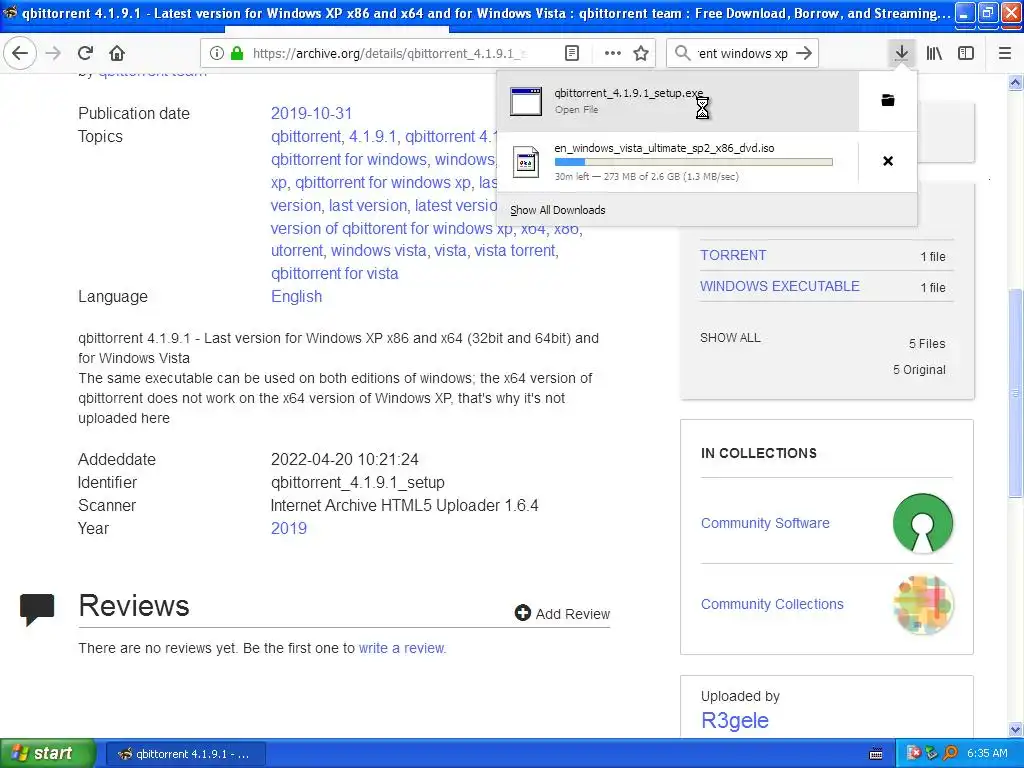Reload the current page
1024x768 pixels.
click(85, 53)
